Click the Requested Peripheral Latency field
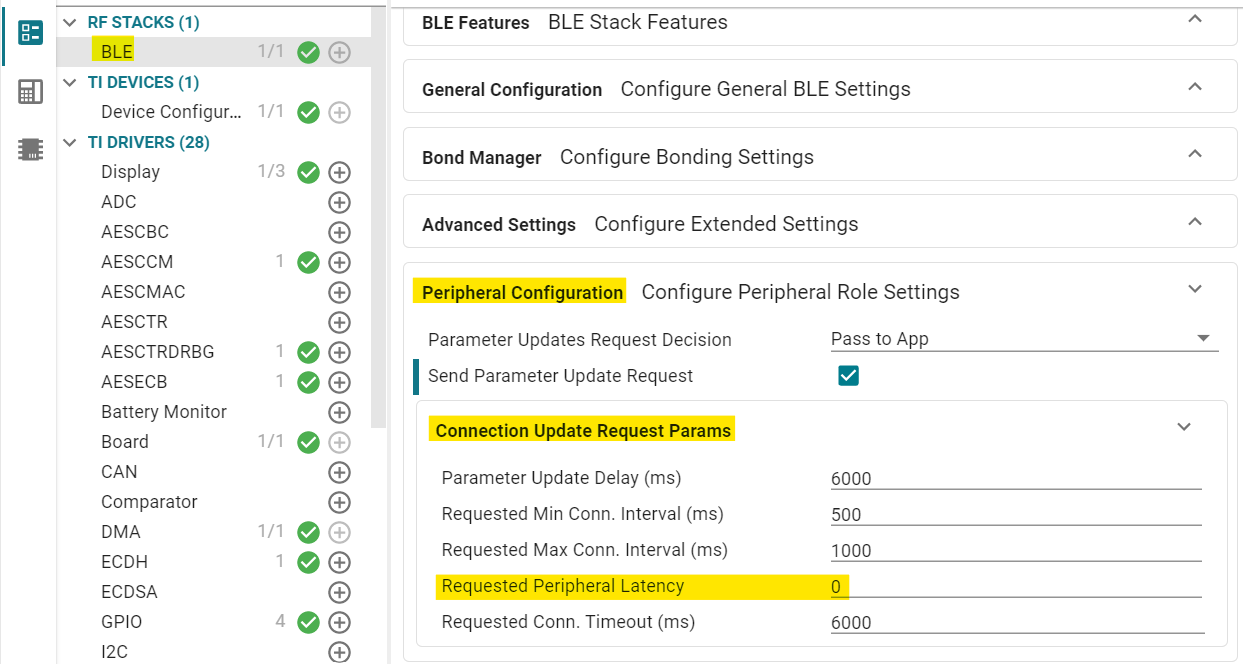The width and height of the screenshot is (1243, 664). click(x=1015, y=586)
